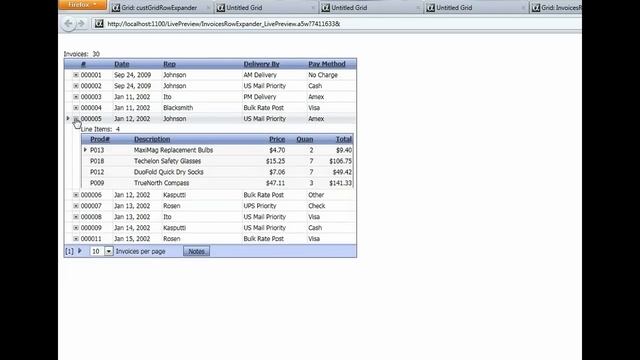Screen dimensions: 640x360
Task: Click UPS Priority in invoice 000007
Action: pos(260,206)
